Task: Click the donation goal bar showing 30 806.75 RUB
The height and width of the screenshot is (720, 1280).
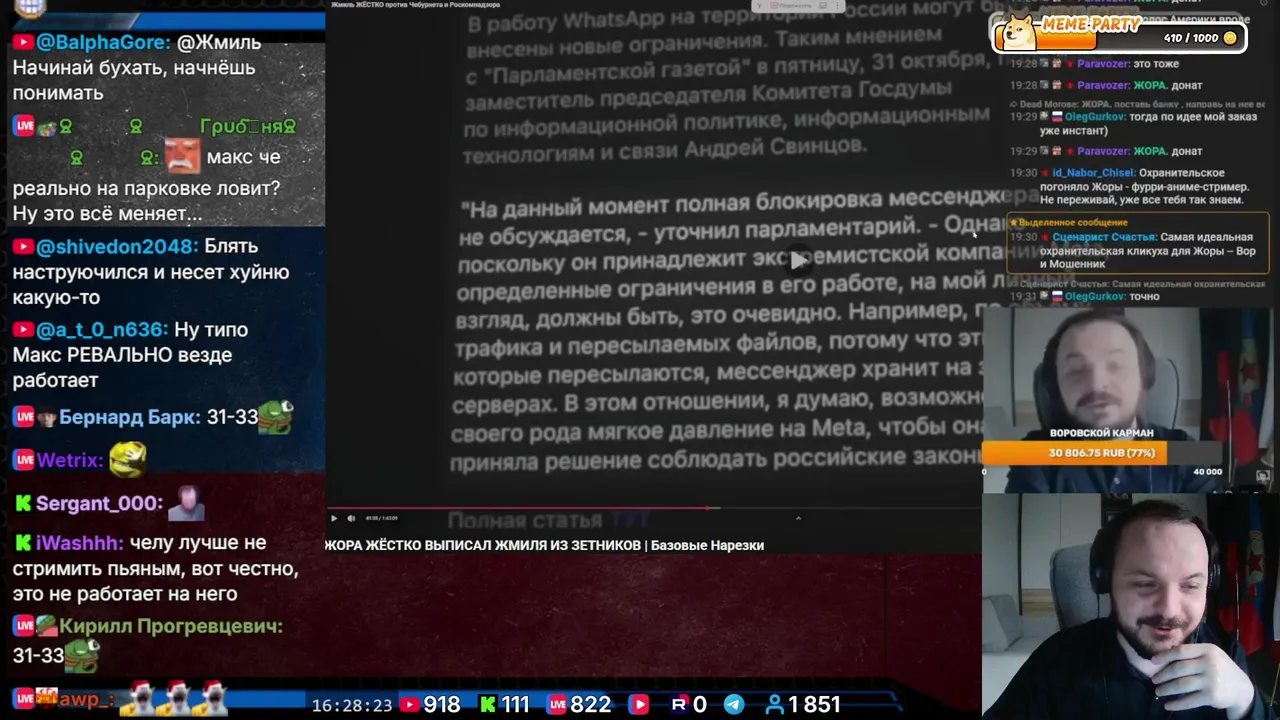Action: [1102, 453]
